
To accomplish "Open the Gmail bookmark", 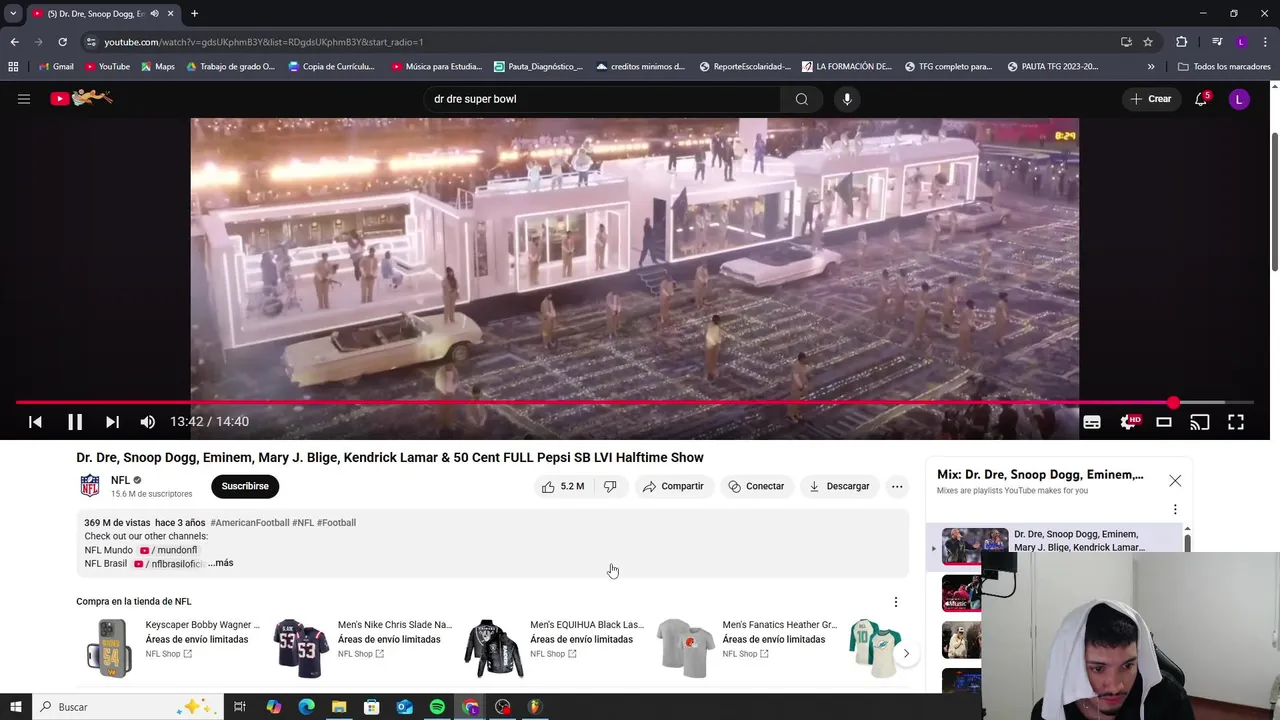I will 56,67.
